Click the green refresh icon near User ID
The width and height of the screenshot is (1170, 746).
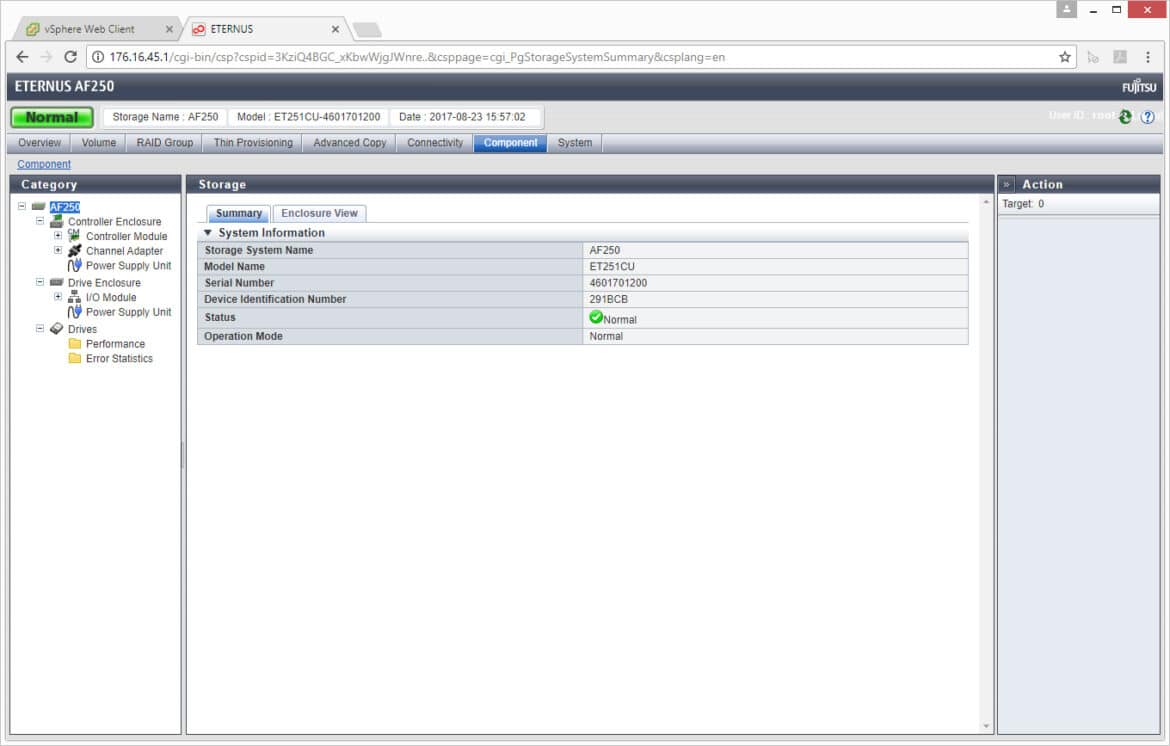pyautogui.click(x=1125, y=116)
